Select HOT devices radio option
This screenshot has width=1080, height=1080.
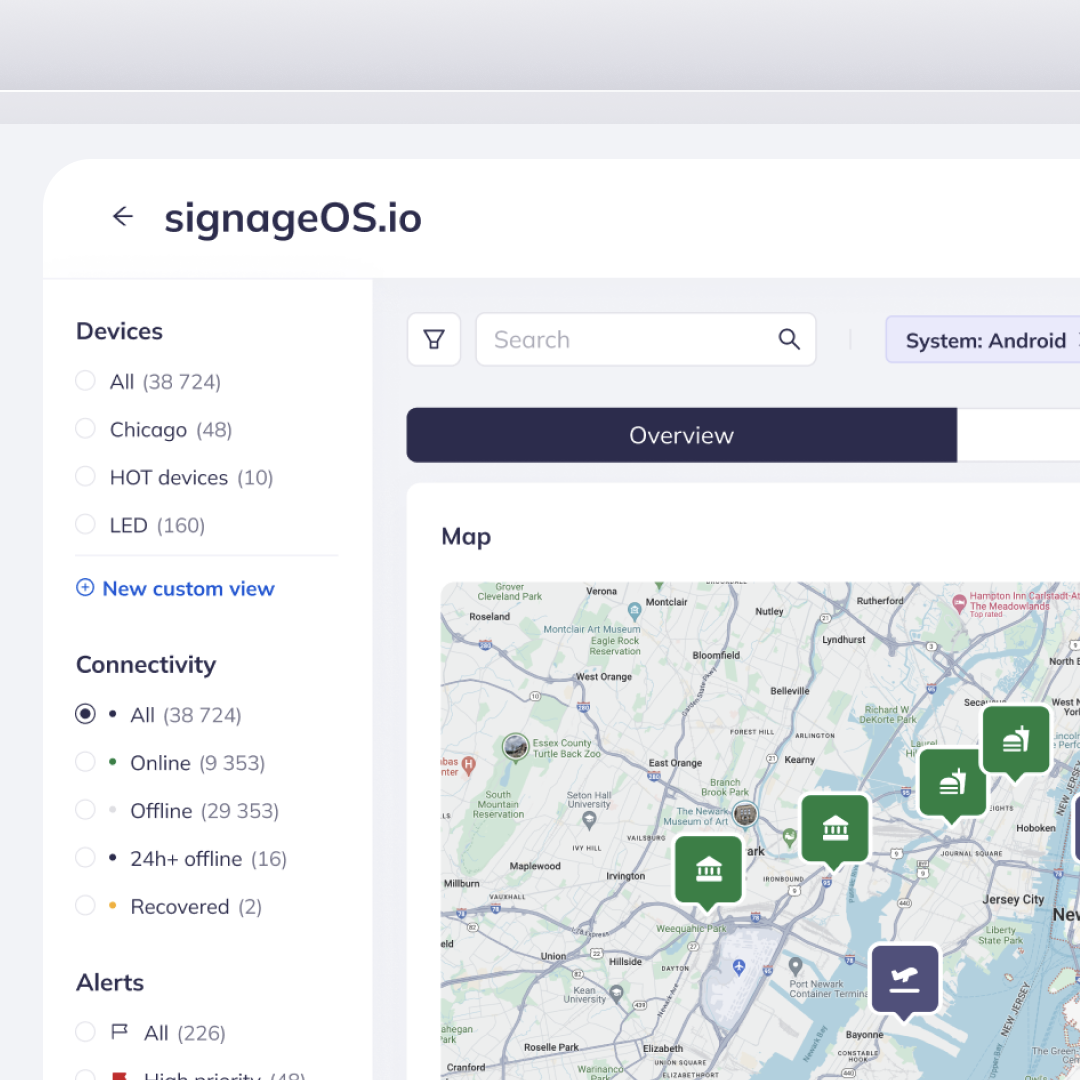coord(86,477)
